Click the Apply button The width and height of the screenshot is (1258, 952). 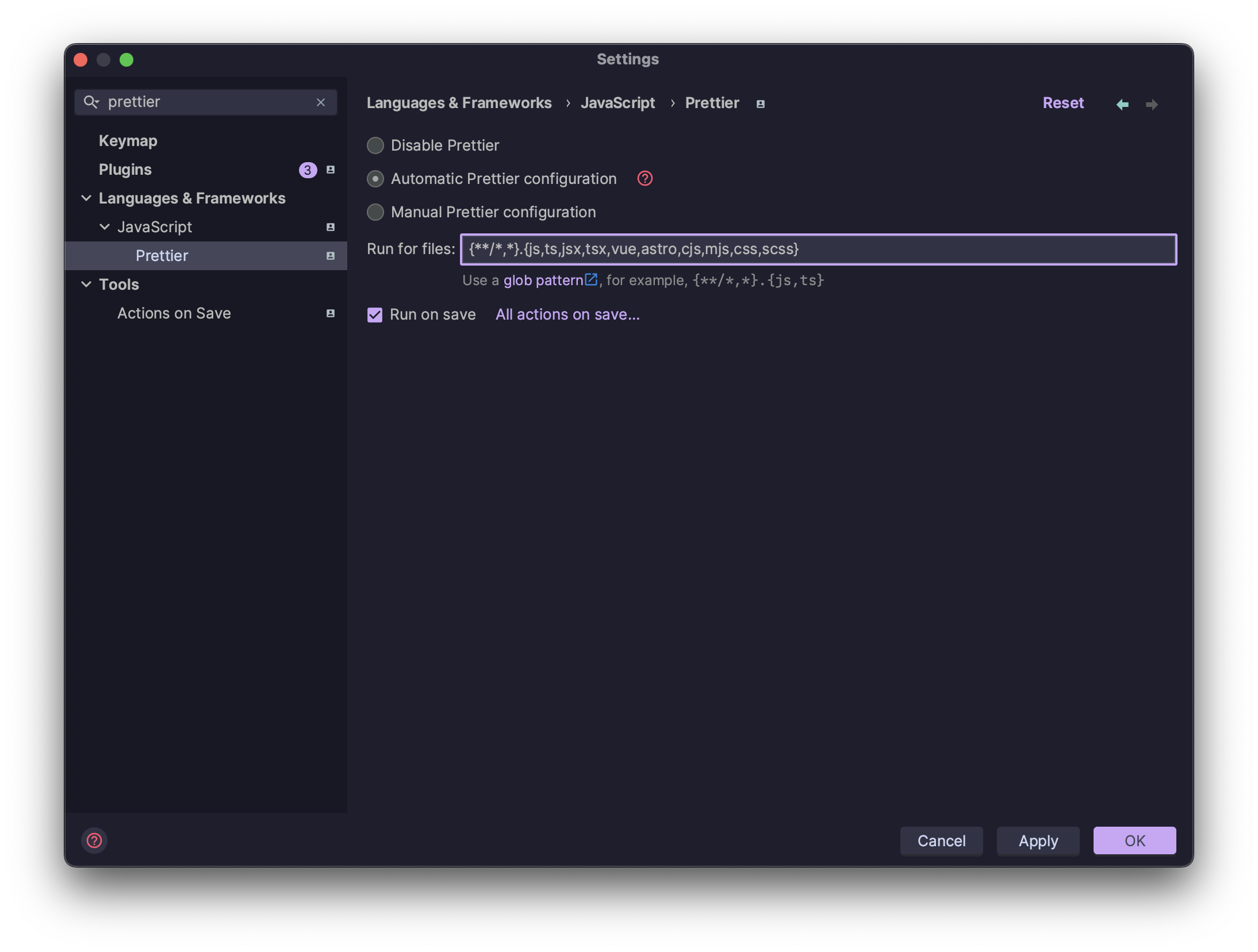[x=1037, y=840]
